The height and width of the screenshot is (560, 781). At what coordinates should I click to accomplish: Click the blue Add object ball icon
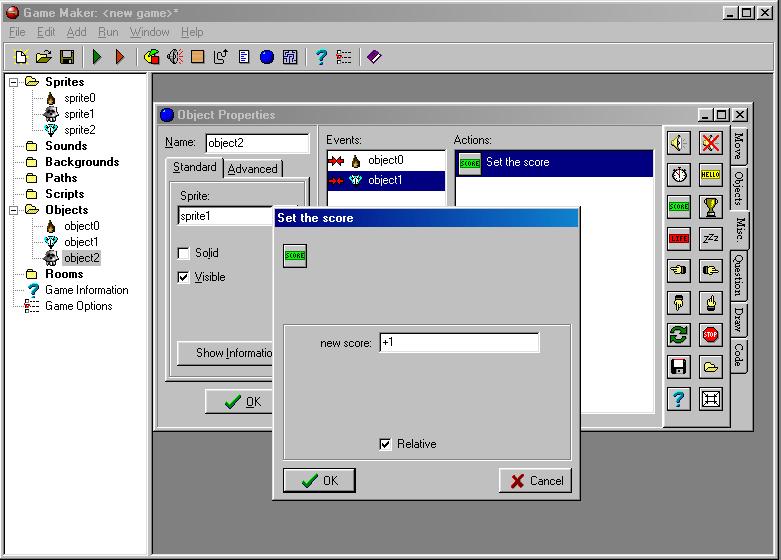click(x=267, y=57)
